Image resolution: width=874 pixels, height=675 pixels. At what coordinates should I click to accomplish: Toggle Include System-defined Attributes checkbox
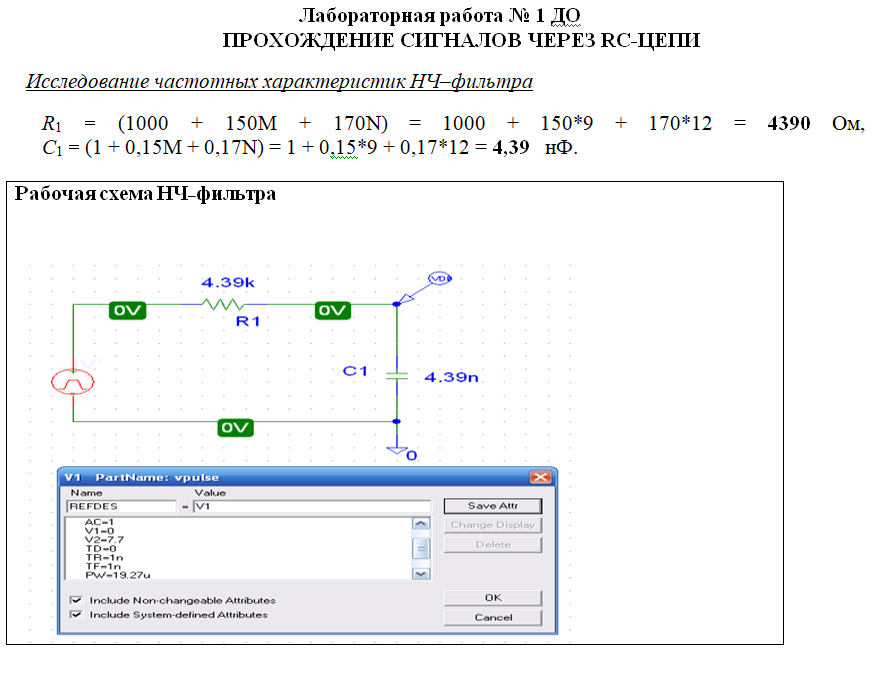click(x=76, y=615)
